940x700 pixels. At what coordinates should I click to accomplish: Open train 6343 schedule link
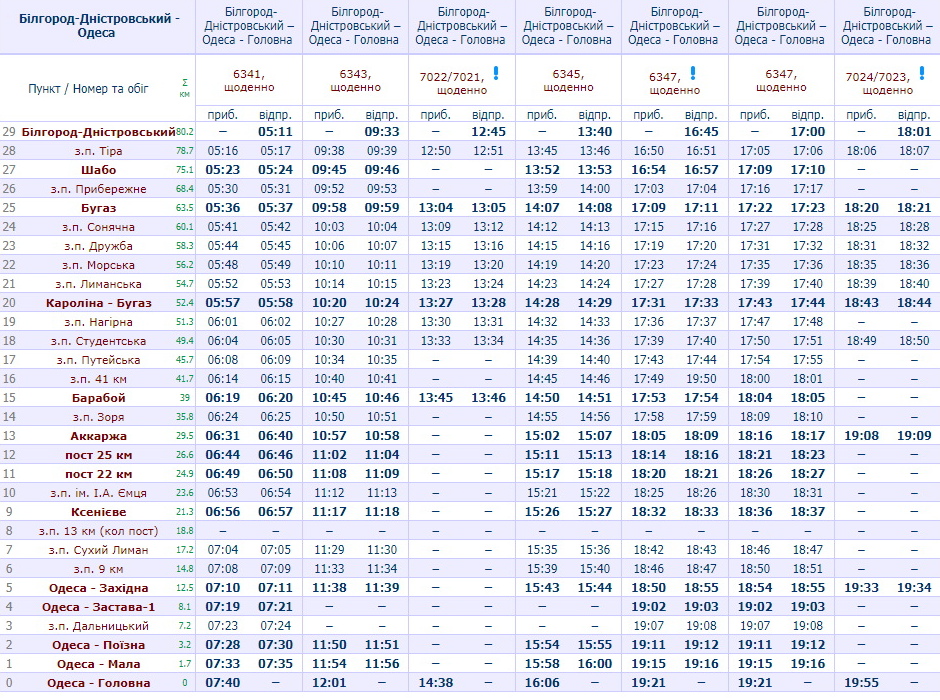tap(355, 74)
